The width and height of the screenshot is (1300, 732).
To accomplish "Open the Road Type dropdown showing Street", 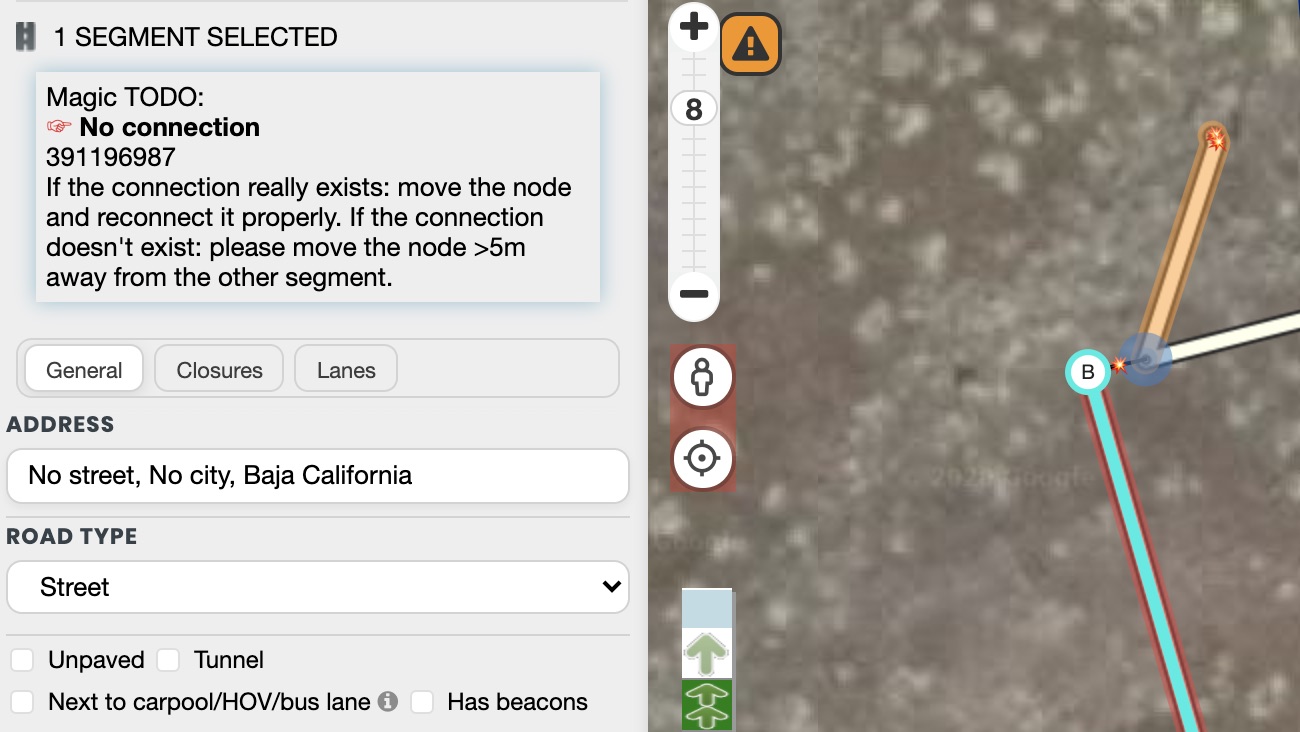I will (317, 587).
